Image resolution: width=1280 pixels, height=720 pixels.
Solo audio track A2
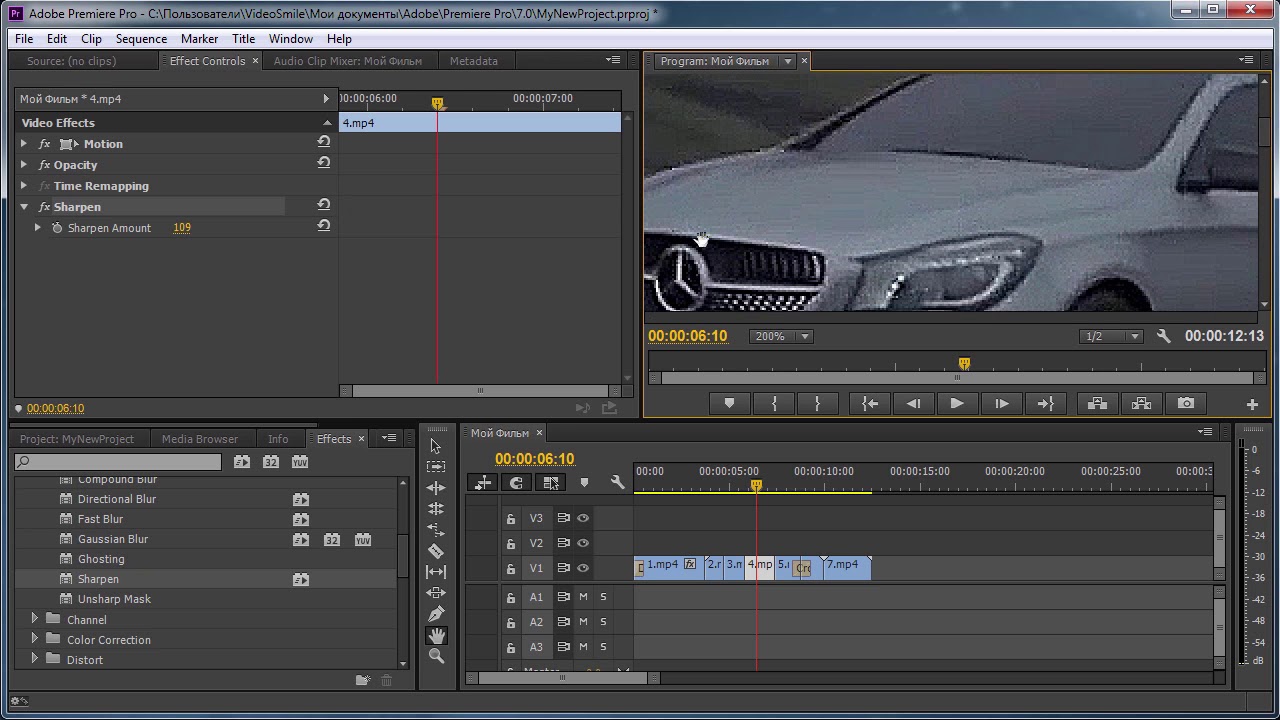[603, 622]
